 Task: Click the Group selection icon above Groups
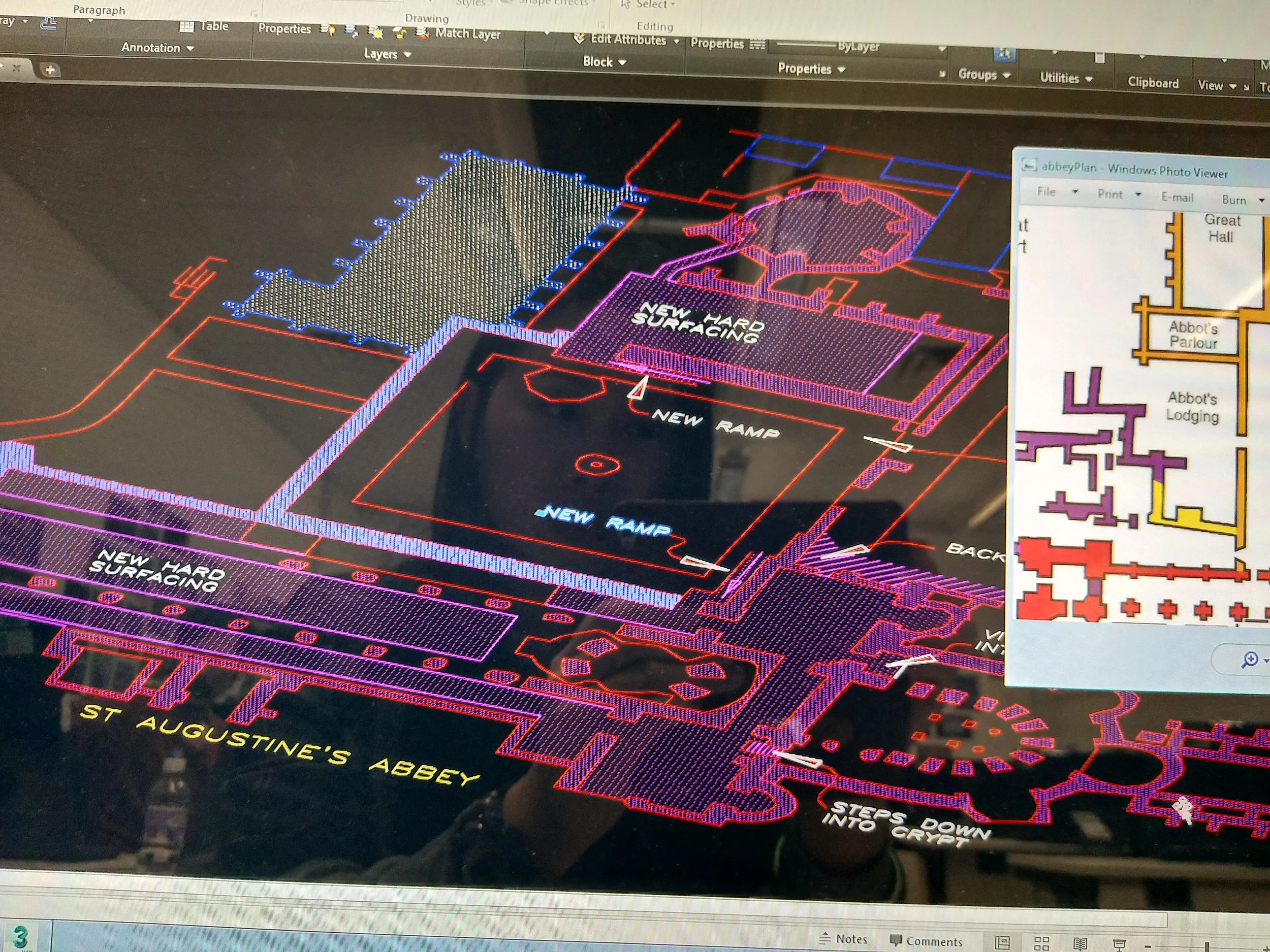(1004, 53)
